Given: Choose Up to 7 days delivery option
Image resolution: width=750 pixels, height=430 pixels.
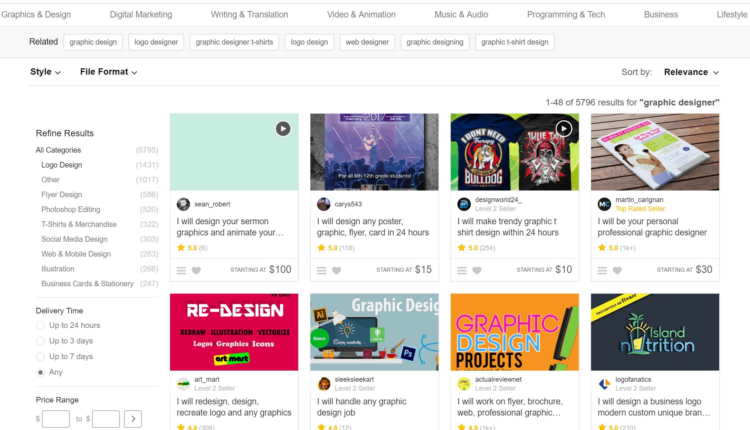Looking at the screenshot, I should (40, 356).
